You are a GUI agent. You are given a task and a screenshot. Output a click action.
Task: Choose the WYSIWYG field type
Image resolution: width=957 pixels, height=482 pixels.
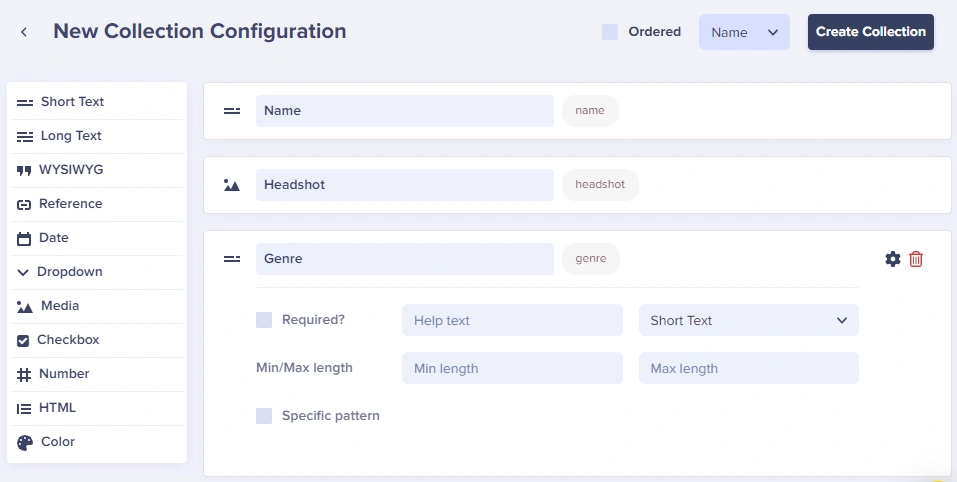click(x=70, y=170)
